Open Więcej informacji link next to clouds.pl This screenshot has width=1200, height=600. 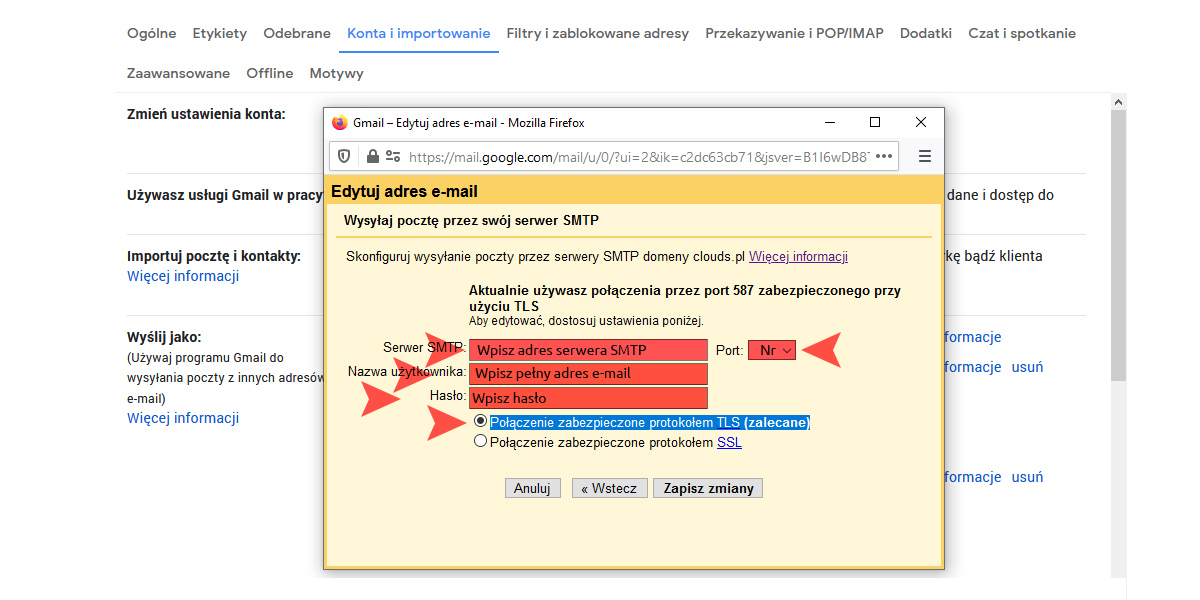[x=798, y=256]
